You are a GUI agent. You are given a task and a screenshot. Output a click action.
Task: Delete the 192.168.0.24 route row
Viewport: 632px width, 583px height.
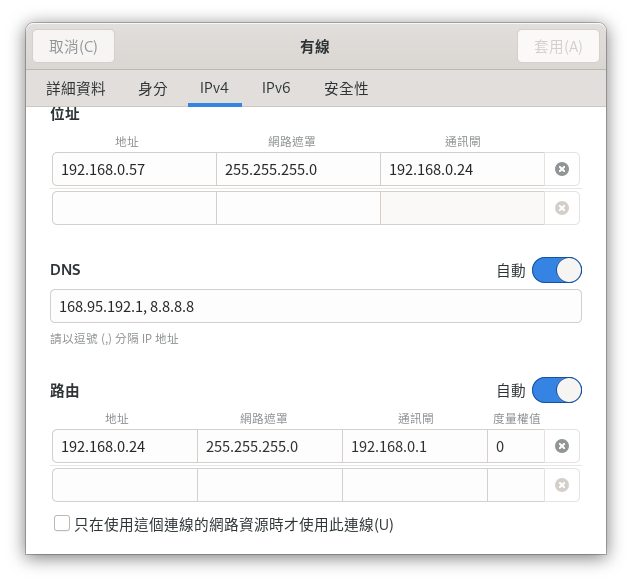click(x=561, y=446)
